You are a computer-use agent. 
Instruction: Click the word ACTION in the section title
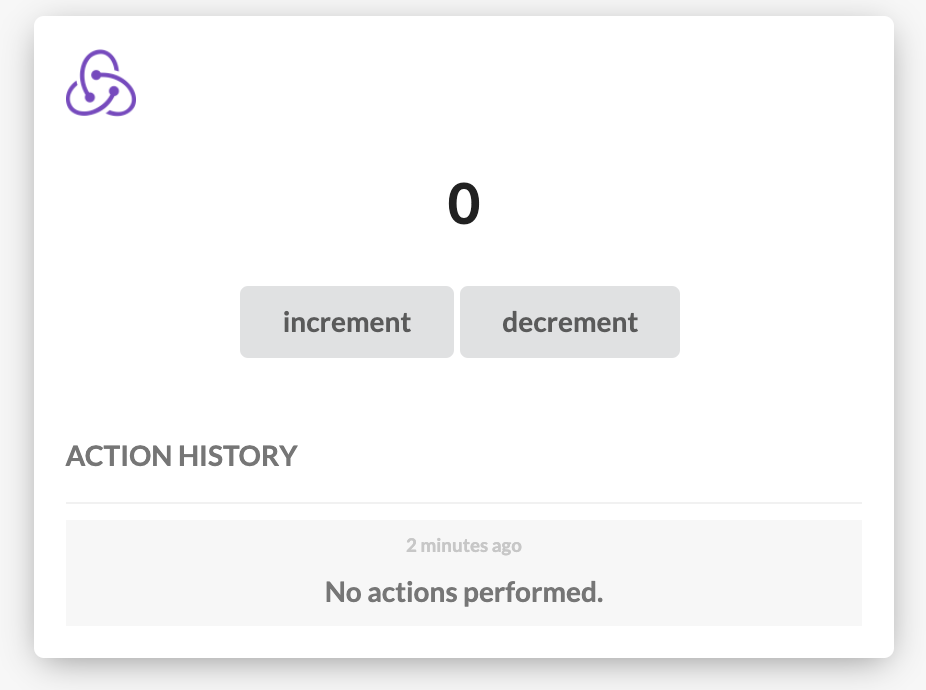(119, 456)
